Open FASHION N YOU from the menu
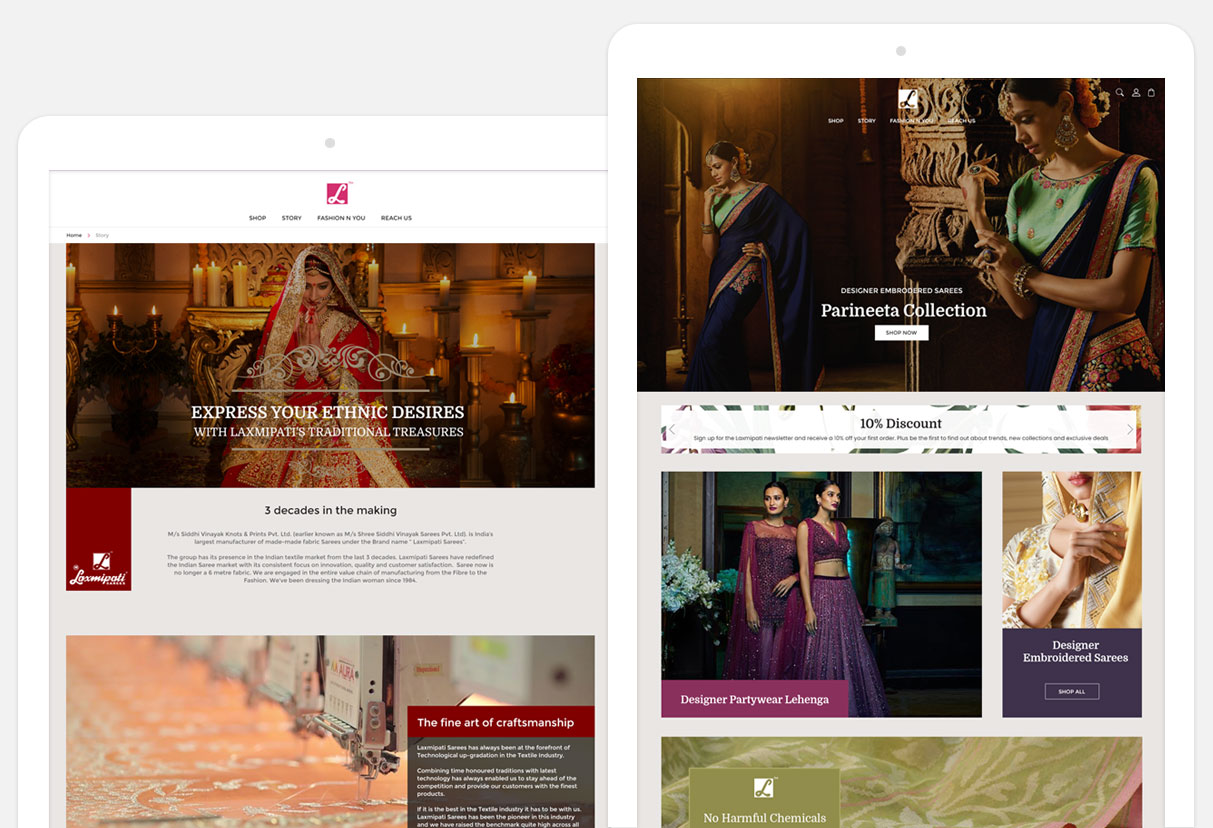1213x828 pixels. [911, 120]
